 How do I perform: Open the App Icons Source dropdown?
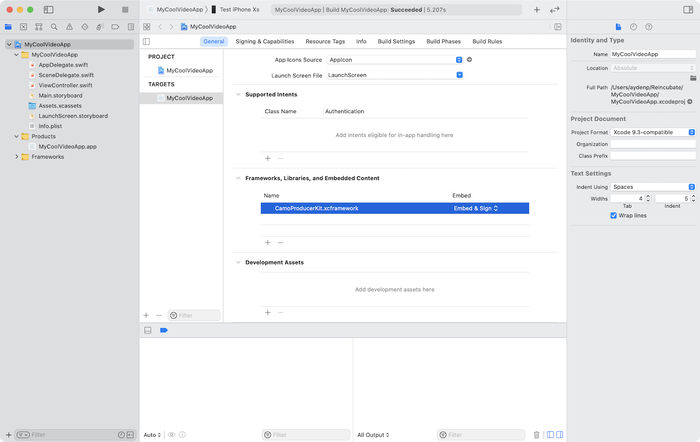(x=395, y=60)
